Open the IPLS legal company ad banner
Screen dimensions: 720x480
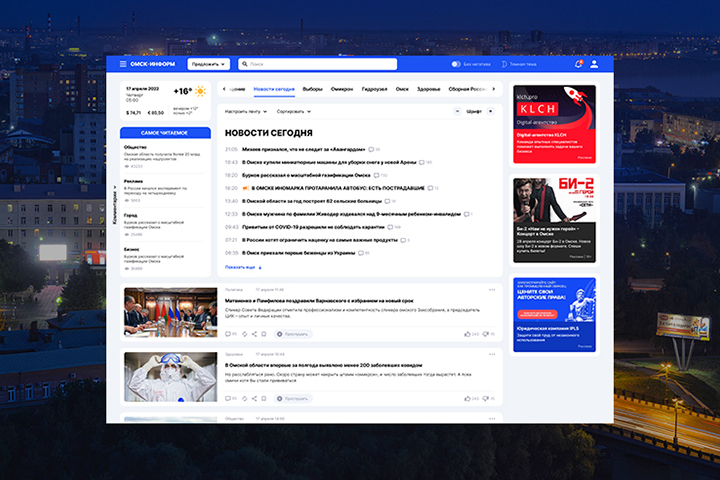tap(554, 315)
